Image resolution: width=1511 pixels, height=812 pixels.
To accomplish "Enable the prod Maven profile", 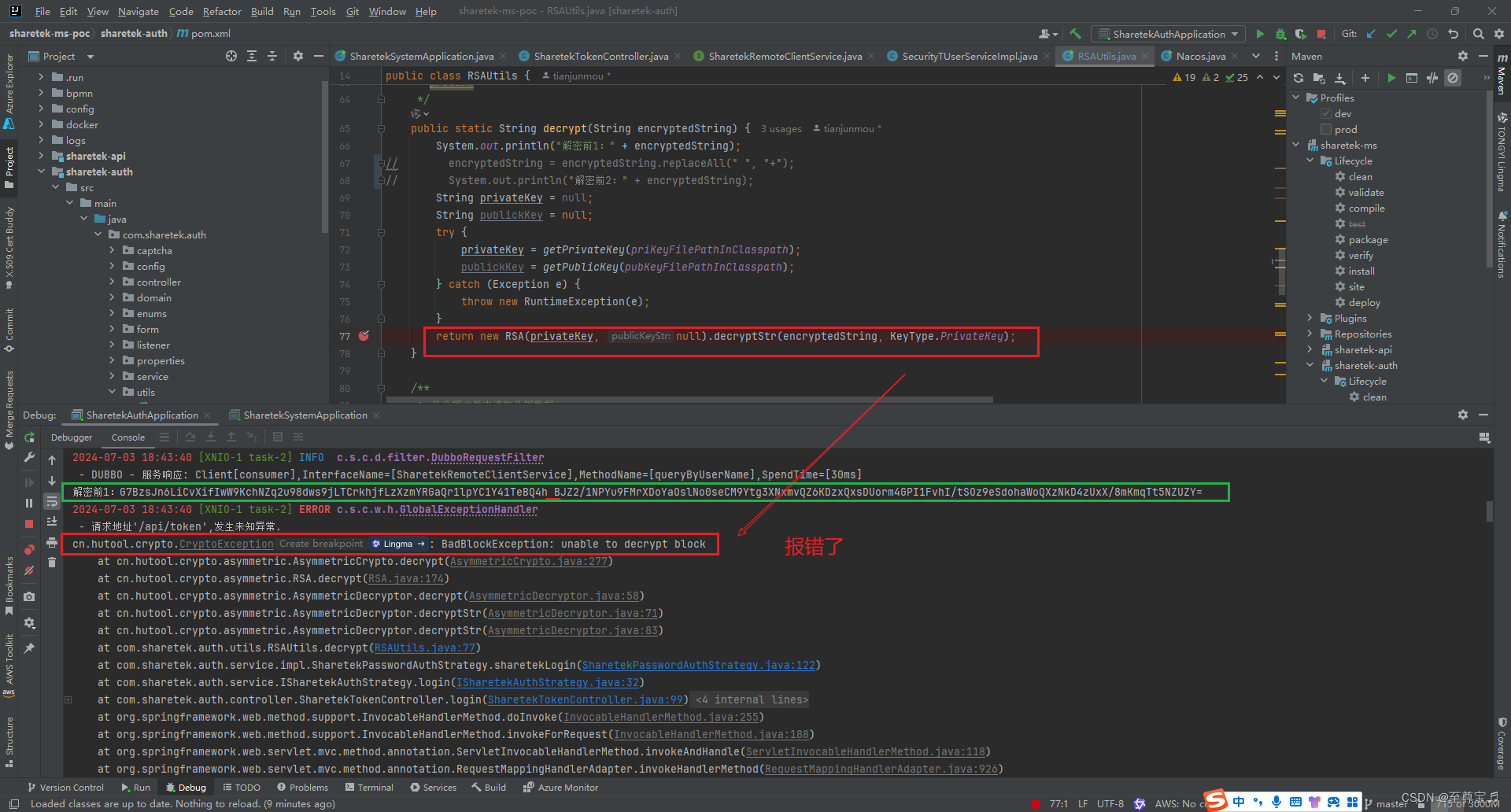I will (x=1325, y=129).
